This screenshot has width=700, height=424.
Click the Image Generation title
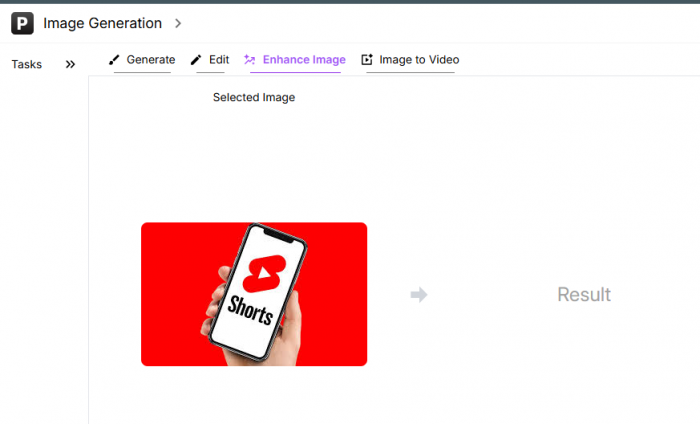pyautogui.click(x=102, y=23)
